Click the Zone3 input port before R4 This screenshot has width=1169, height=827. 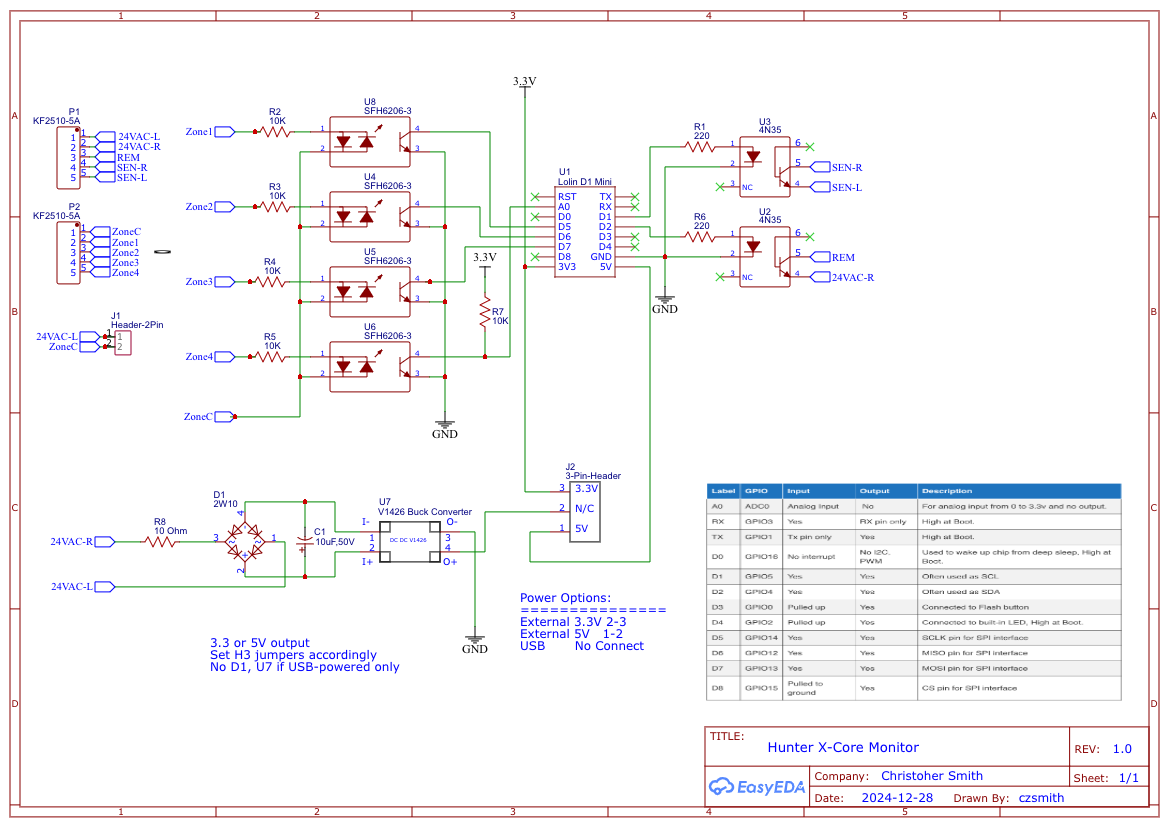coord(210,282)
